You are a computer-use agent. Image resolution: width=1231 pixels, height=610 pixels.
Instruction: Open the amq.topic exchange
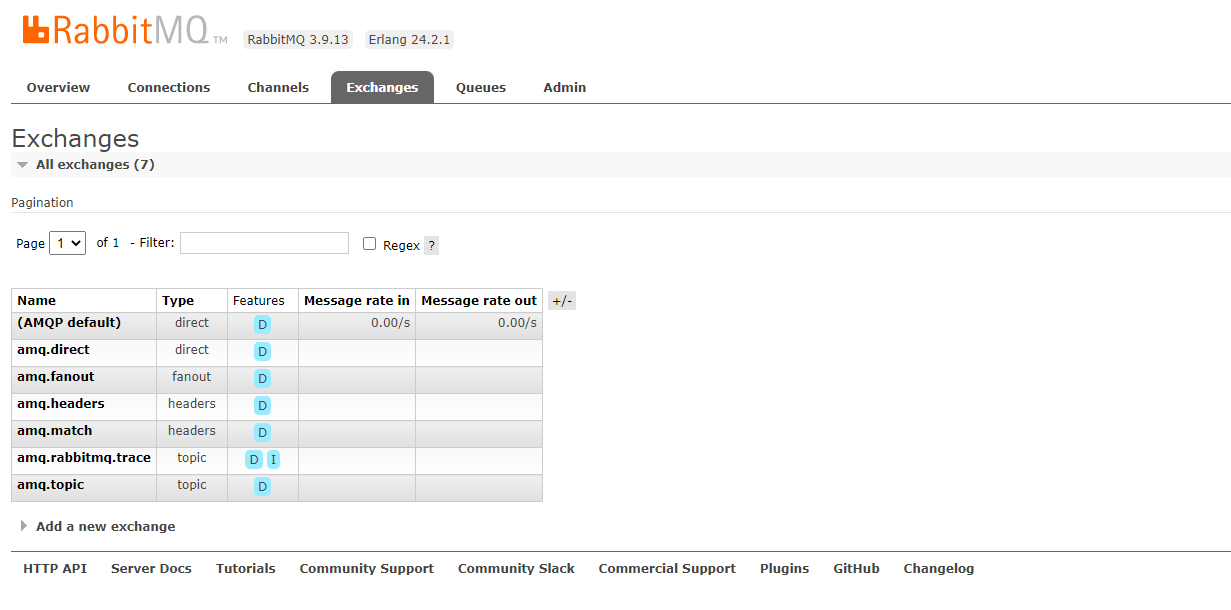(51, 484)
